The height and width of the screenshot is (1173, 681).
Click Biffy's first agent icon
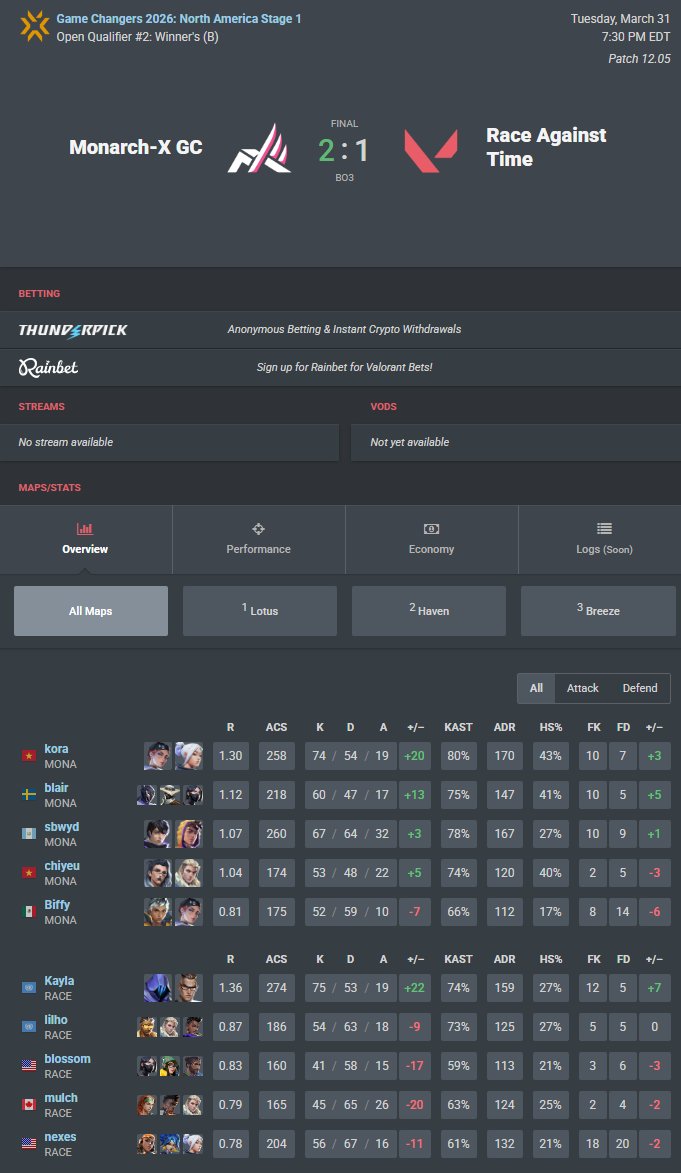tap(157, 912)
